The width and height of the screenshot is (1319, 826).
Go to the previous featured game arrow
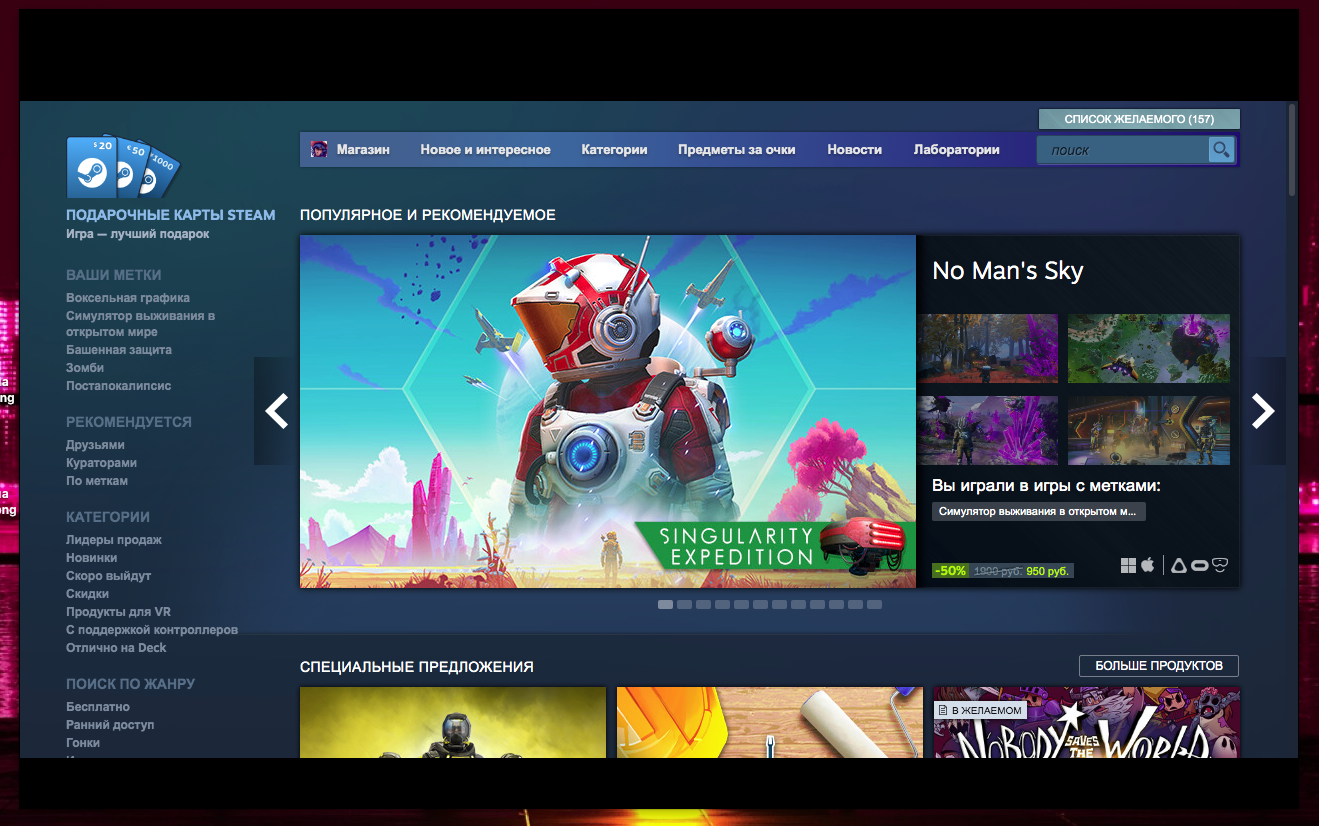click(x=276, y=411)
